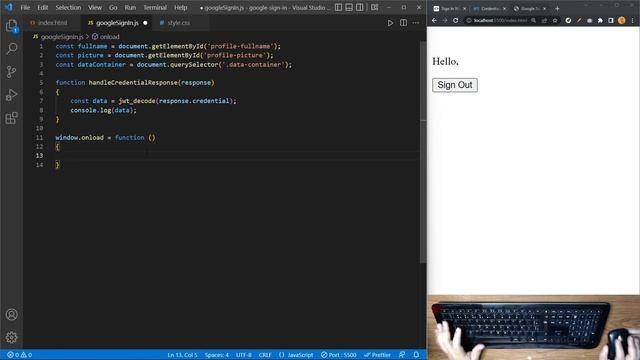
Task: Place cursor on empty line 13
Action: pos(237,156)
